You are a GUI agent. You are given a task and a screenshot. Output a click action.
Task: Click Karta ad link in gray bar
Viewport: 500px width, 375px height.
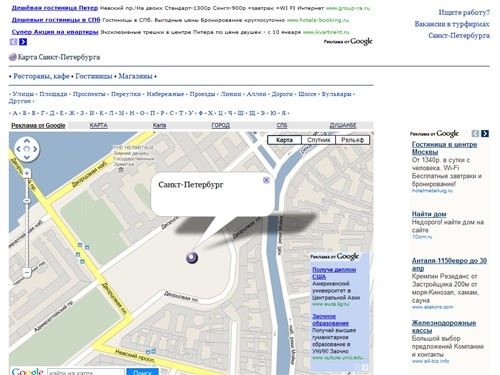(x=159, y=125)
